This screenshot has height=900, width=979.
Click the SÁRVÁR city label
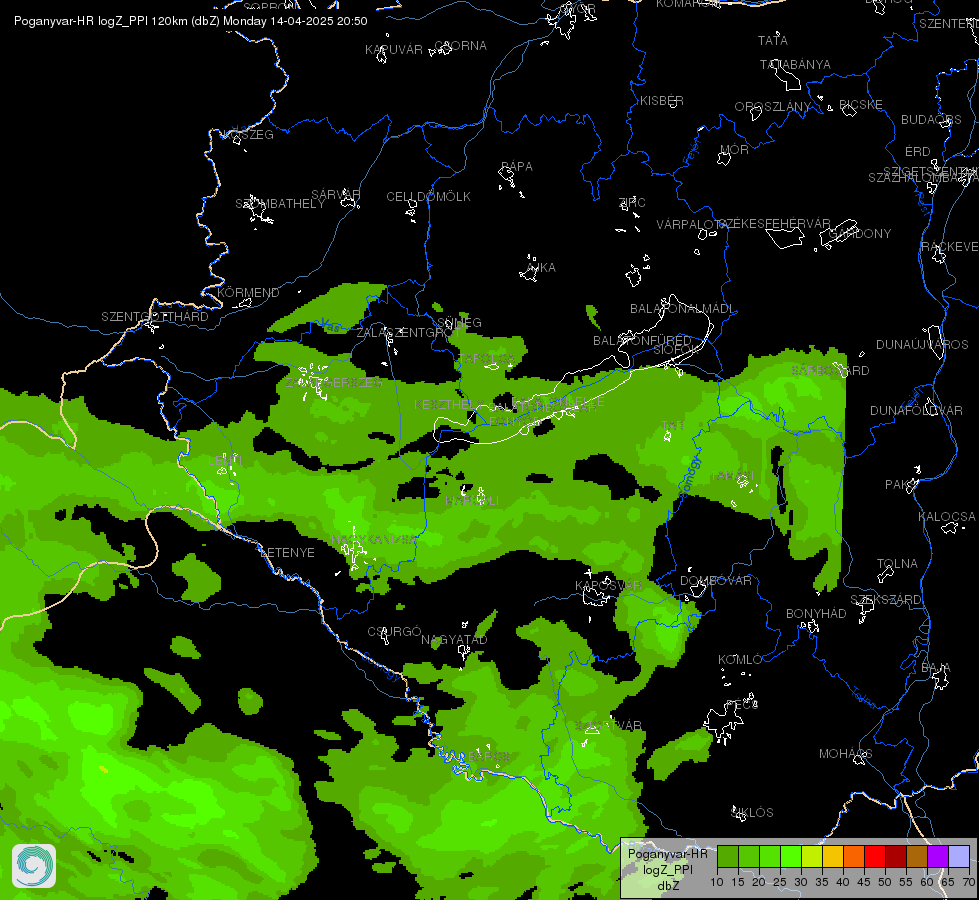pyautogui.click(x=336, y=195)
